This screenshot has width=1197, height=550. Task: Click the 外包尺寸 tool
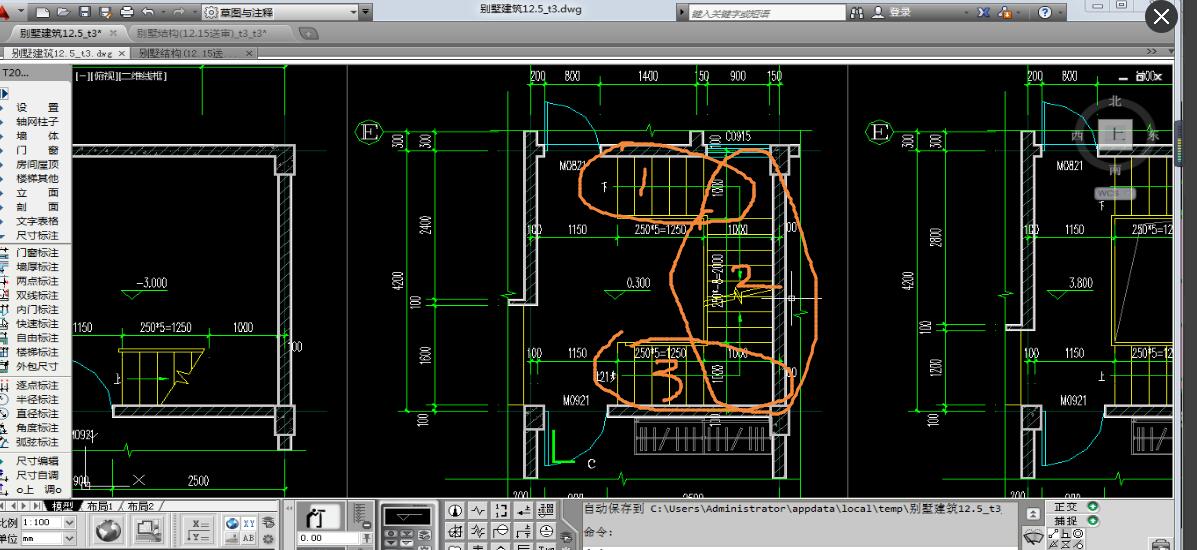(x=37, y=367)
